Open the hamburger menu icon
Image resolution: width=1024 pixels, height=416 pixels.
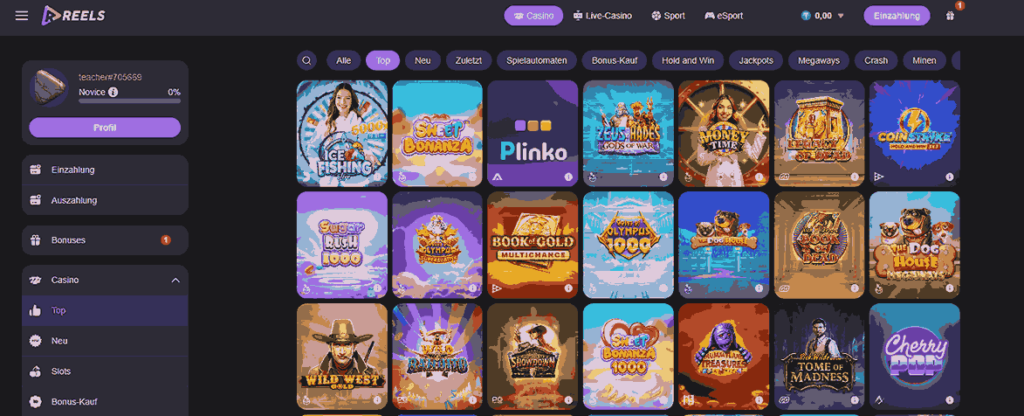[22, 16]
